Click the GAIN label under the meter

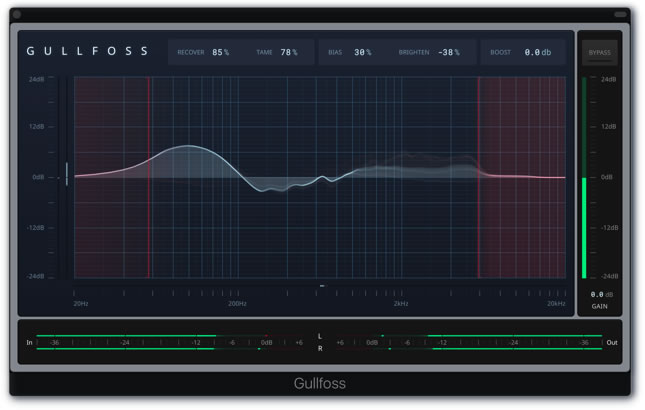coord(599,306)
